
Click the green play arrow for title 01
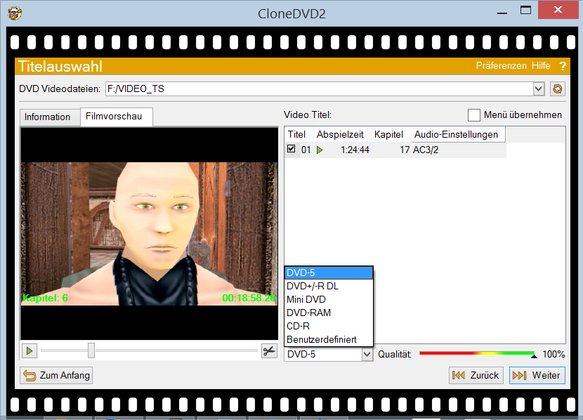coord(319,150)
